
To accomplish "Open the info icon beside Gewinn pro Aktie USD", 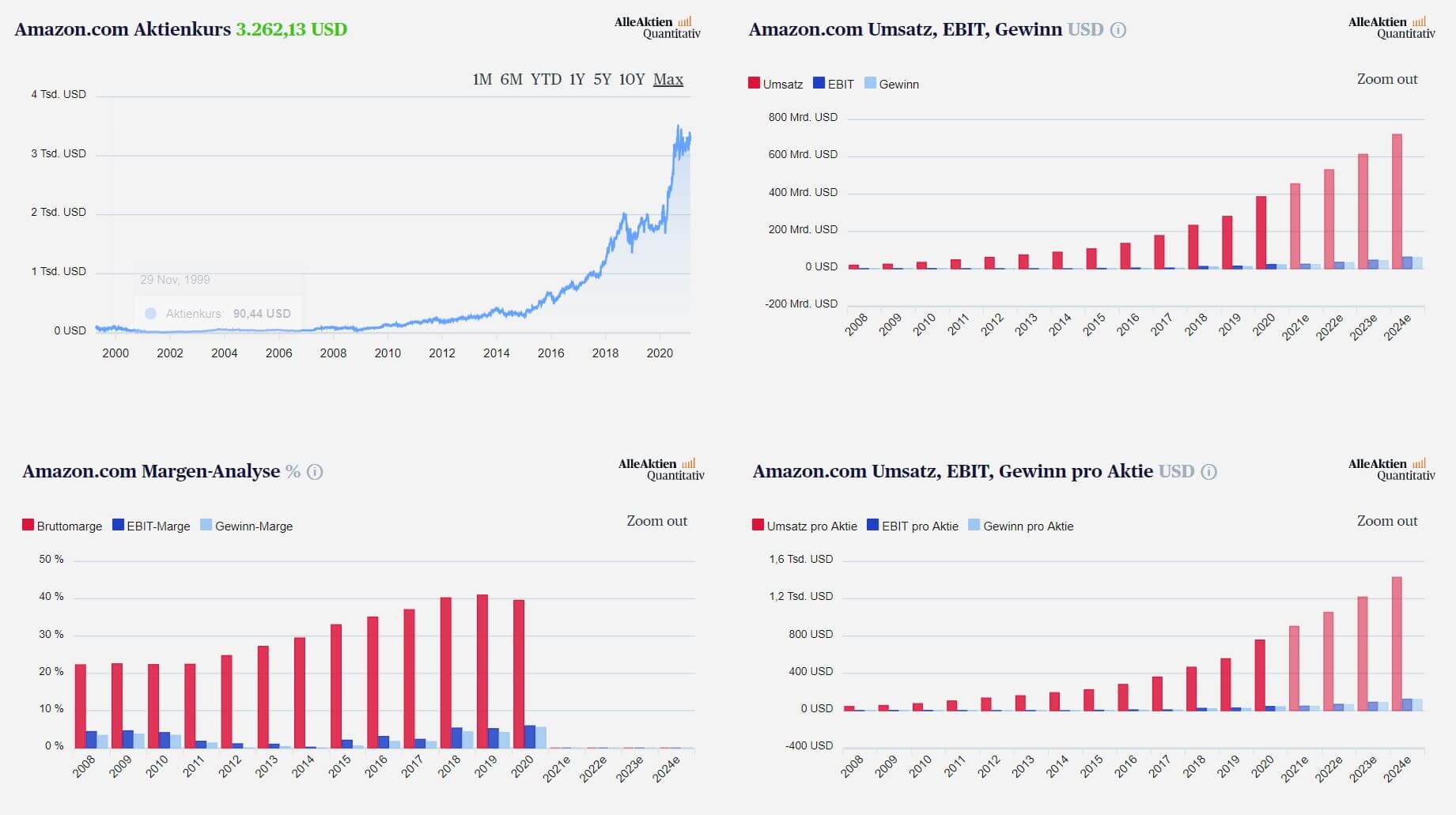I will point(1208,472).
